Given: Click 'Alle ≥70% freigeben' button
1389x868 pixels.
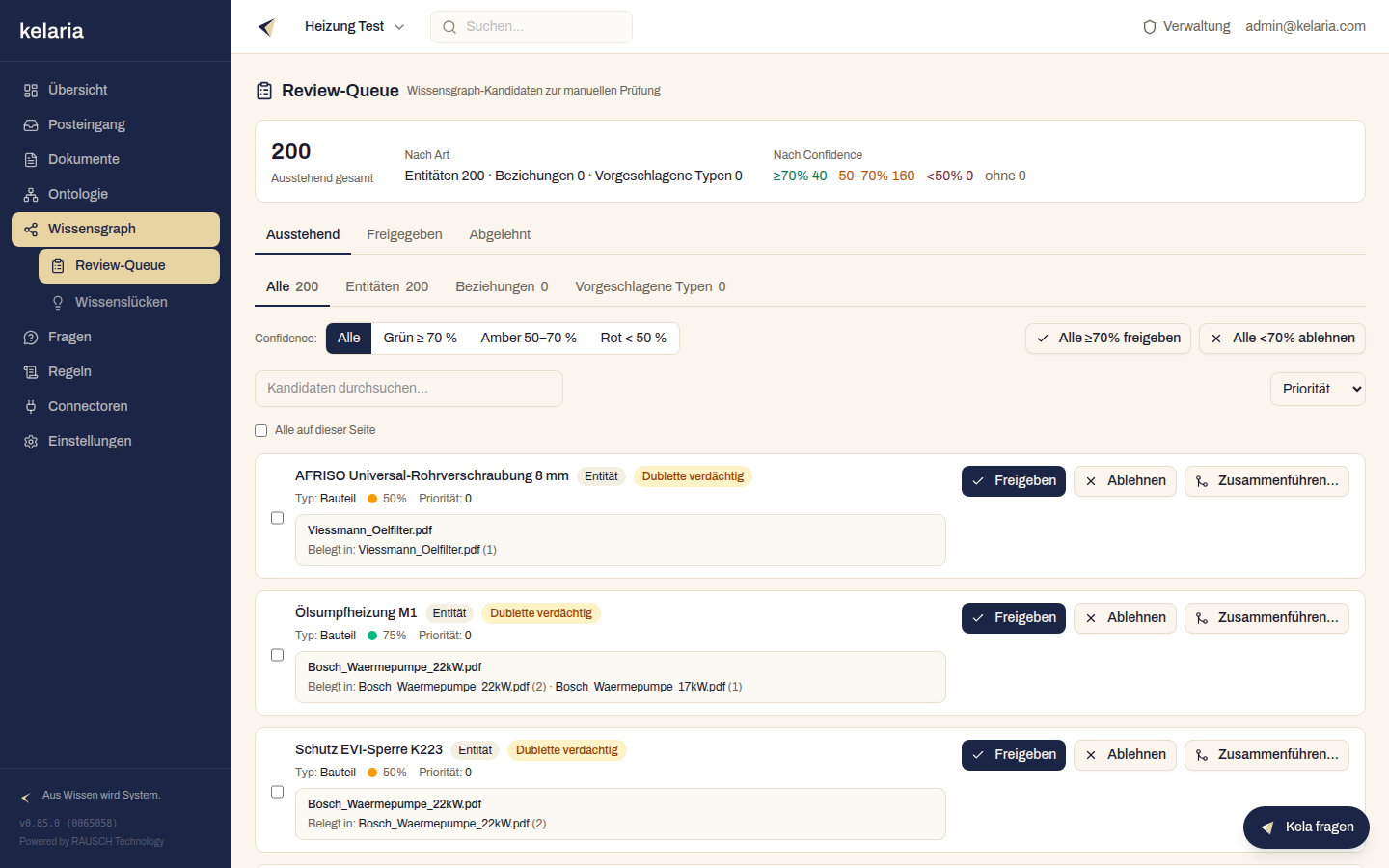Looking at the screenshot, I should click(x=1108, y=339).
